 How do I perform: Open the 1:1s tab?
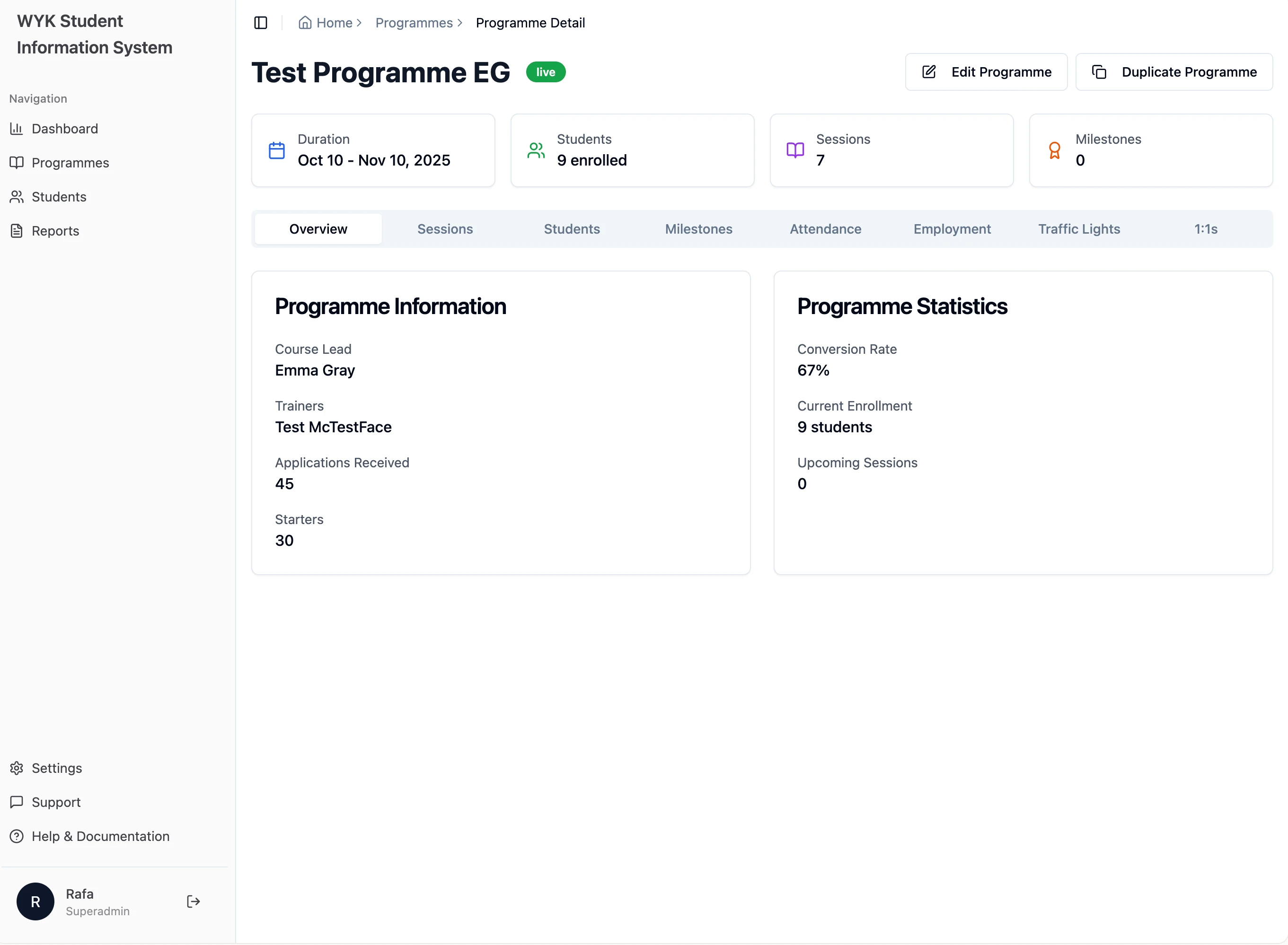(x=1205, y=229)
